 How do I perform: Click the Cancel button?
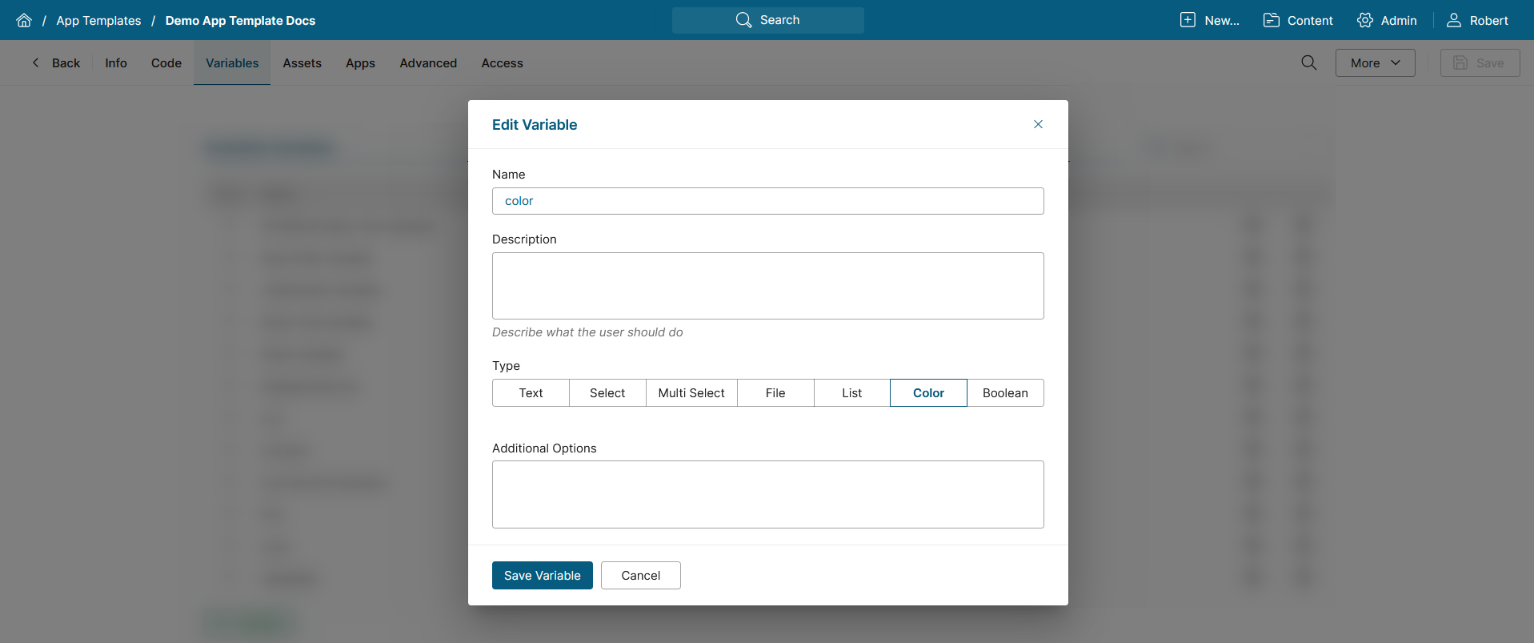(640, 575)
